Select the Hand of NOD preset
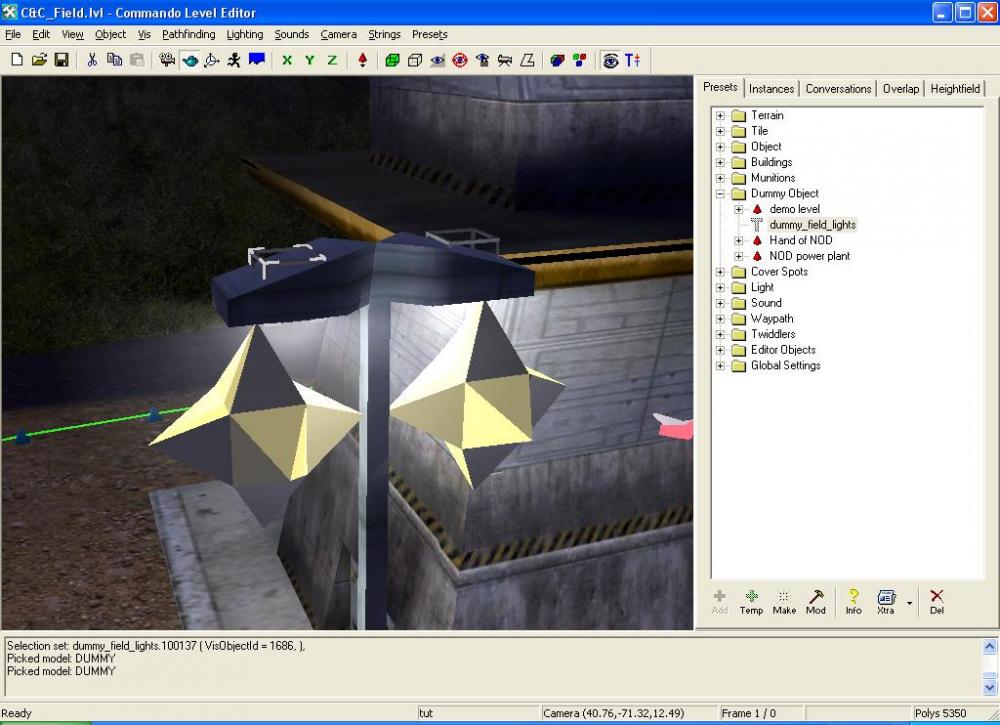1000x725 pixels. (800, 241)
